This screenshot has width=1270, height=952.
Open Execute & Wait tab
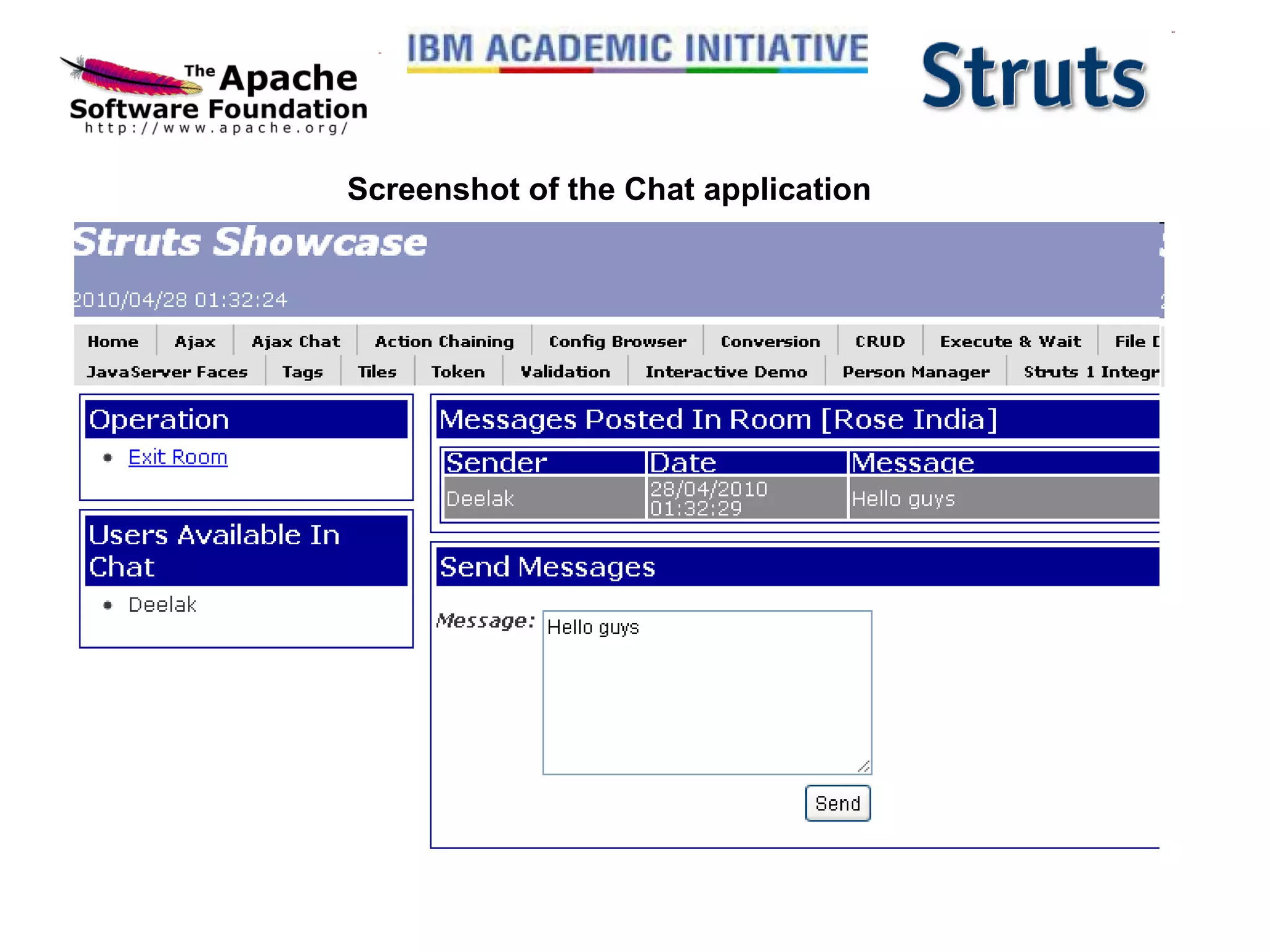pos(1010,341)
